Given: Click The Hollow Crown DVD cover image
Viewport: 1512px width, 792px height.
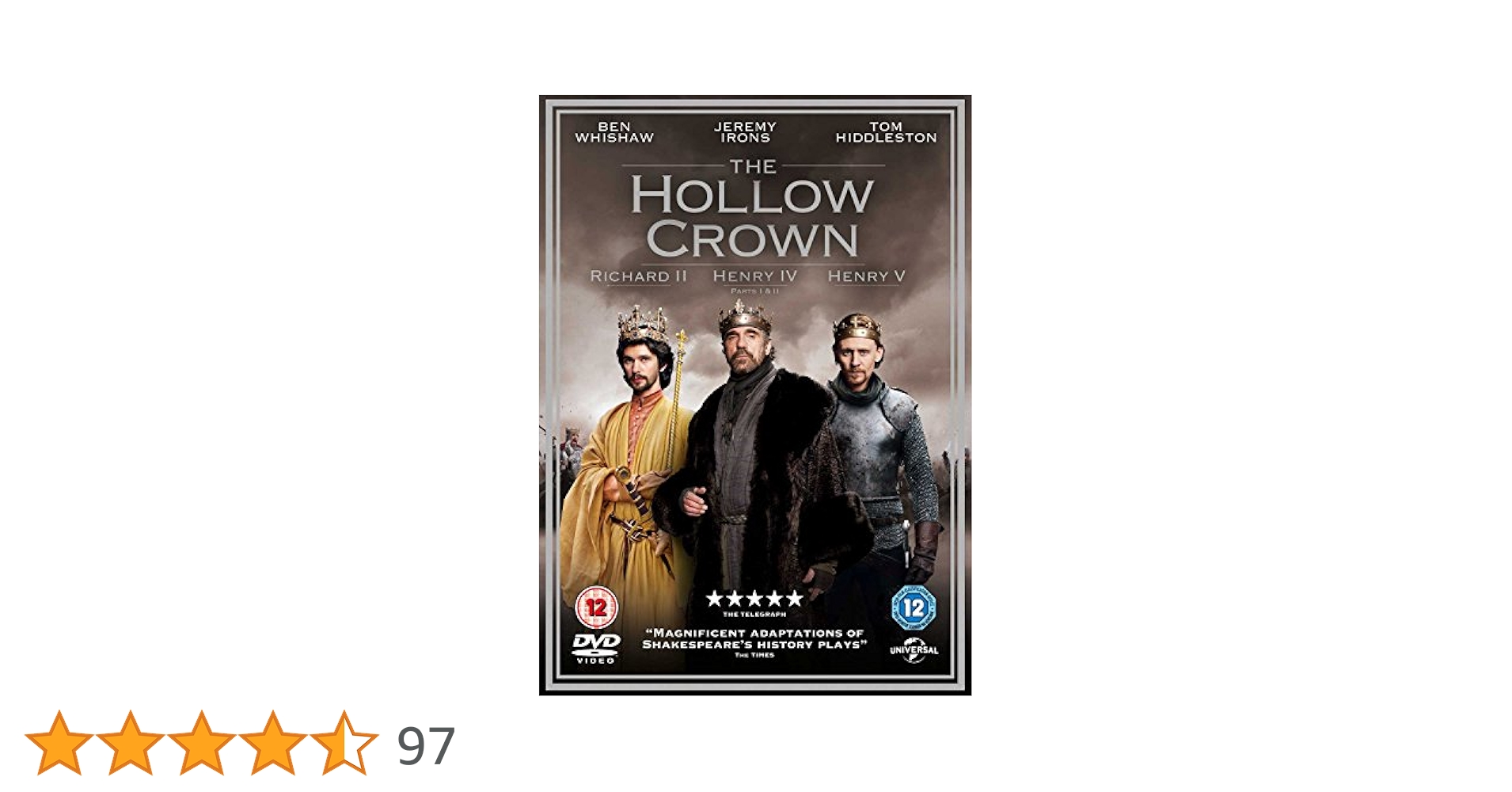Looking at the screenshot, I should (x=755, y=395).
